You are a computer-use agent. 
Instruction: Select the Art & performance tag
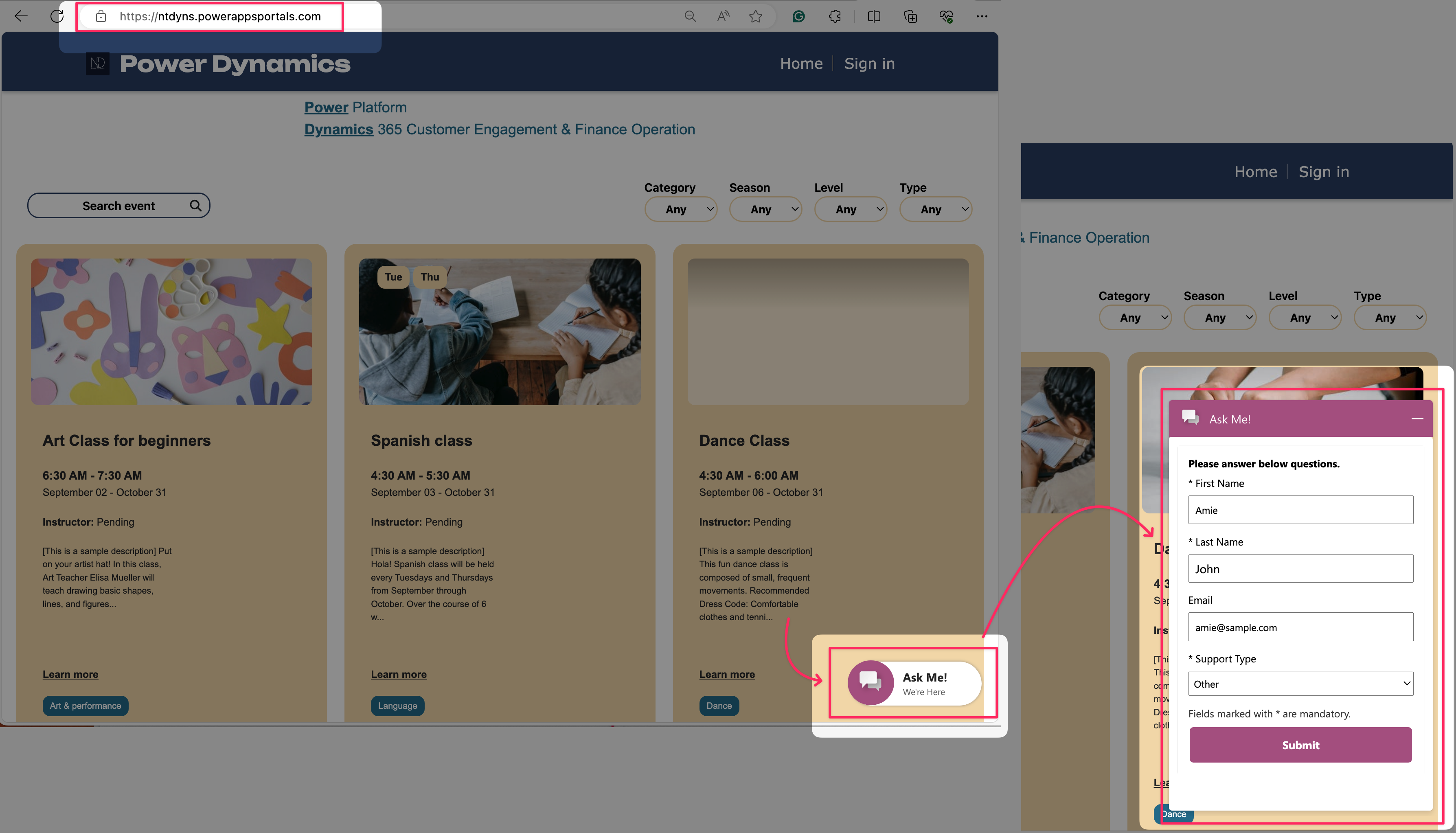tap(85, 706)
